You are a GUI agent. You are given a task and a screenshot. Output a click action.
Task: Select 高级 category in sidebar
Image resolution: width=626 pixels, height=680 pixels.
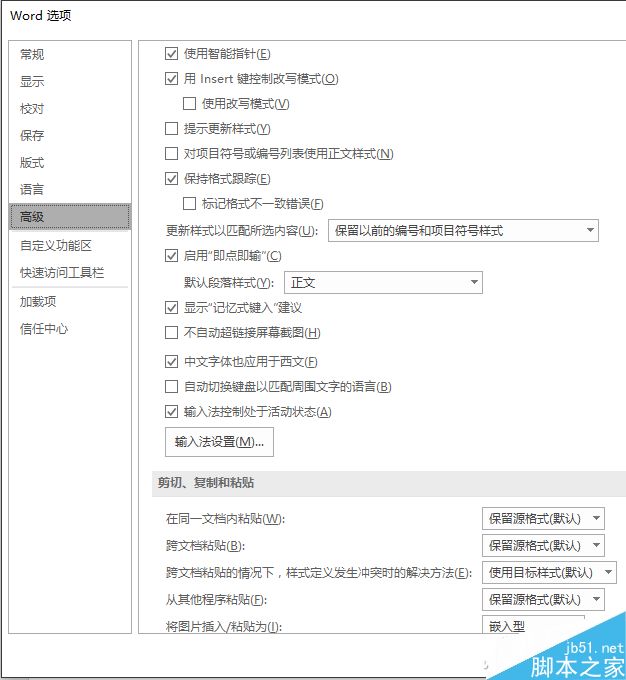pos(70,216)
